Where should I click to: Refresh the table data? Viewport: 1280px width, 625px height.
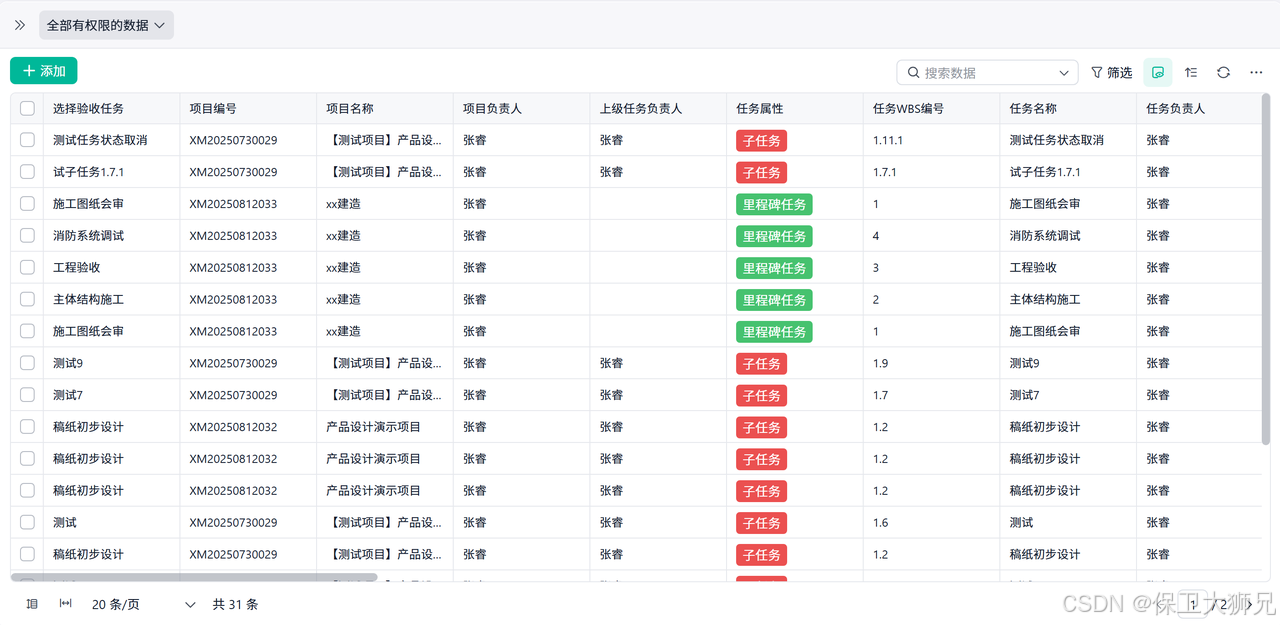tap(1223, 72)
